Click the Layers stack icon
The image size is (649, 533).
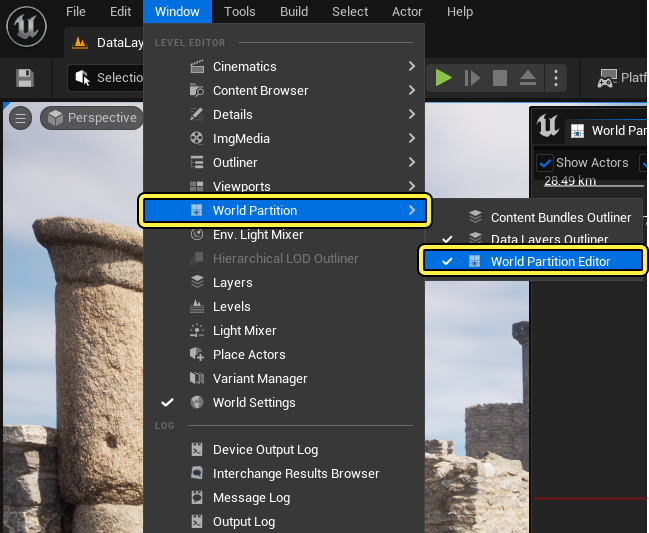(x=197, y=282)
